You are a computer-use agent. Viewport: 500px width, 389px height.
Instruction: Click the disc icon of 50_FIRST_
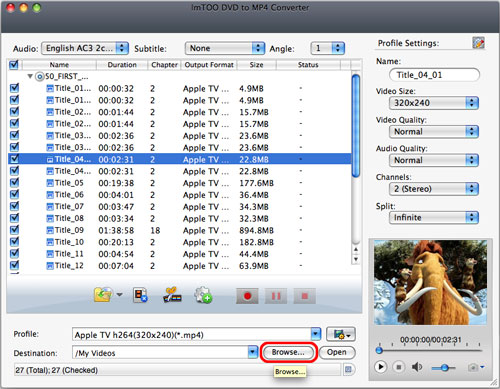click(40, 77)
